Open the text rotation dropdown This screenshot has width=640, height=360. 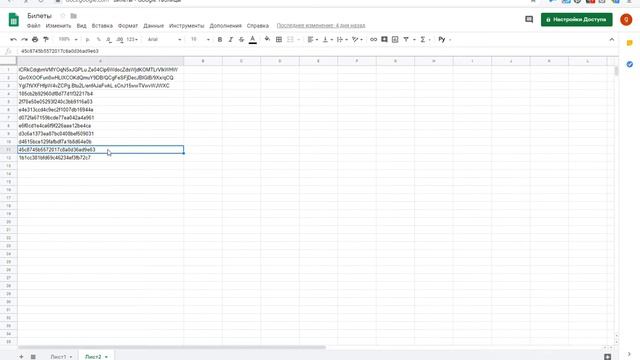point(357,40)
